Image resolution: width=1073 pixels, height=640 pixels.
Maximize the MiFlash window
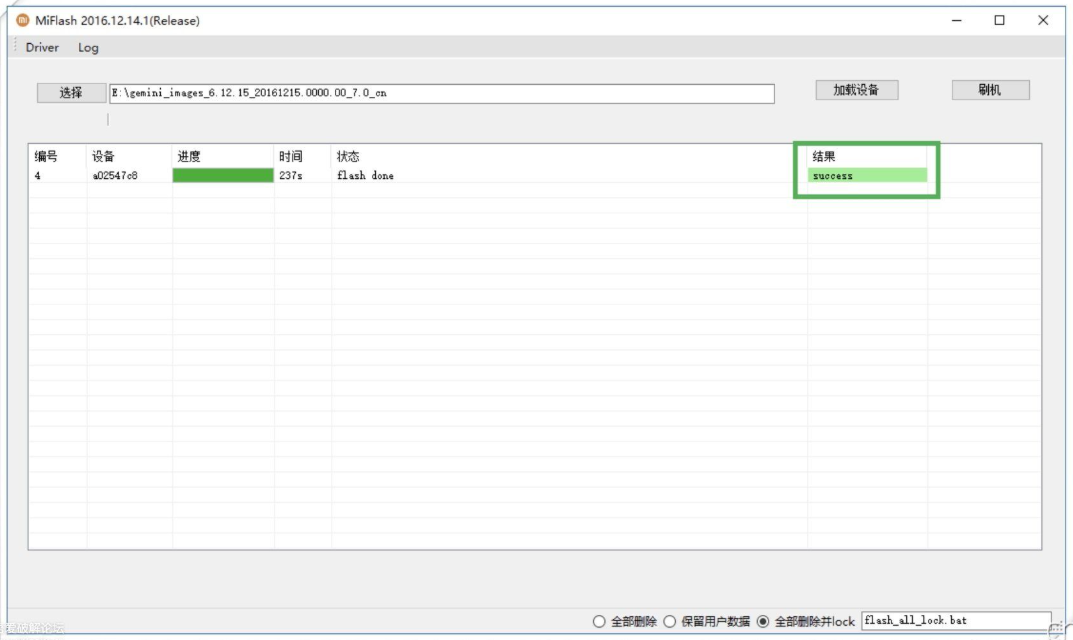(x=999, y=20)
